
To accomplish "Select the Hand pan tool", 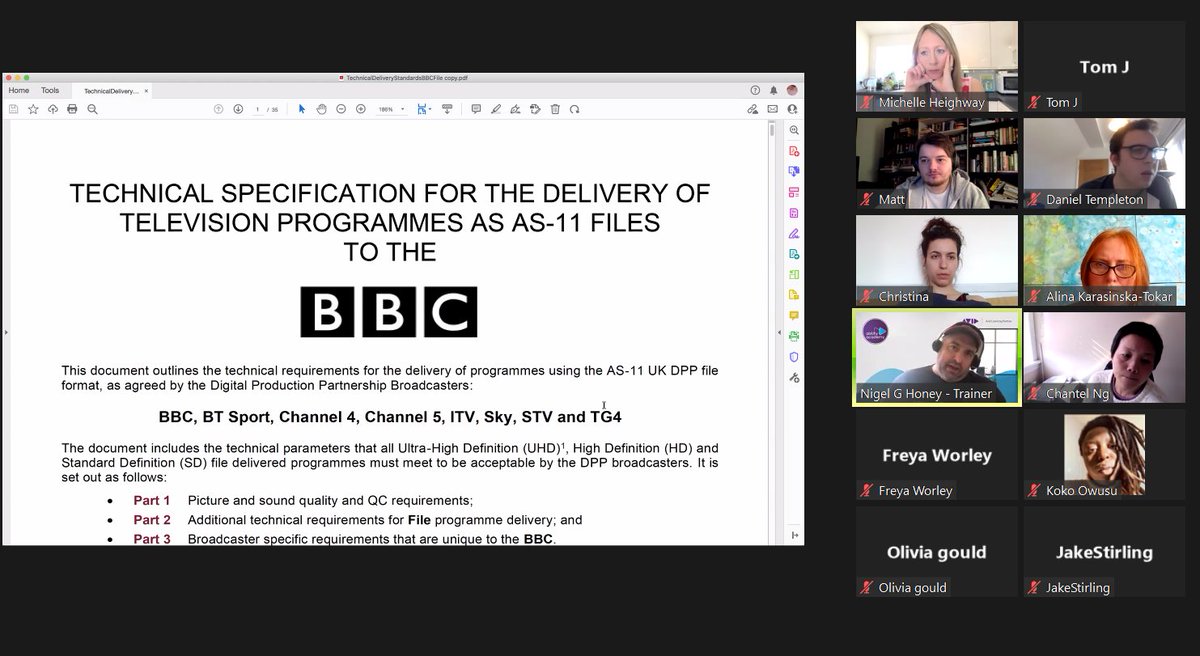I will (321, 109).
